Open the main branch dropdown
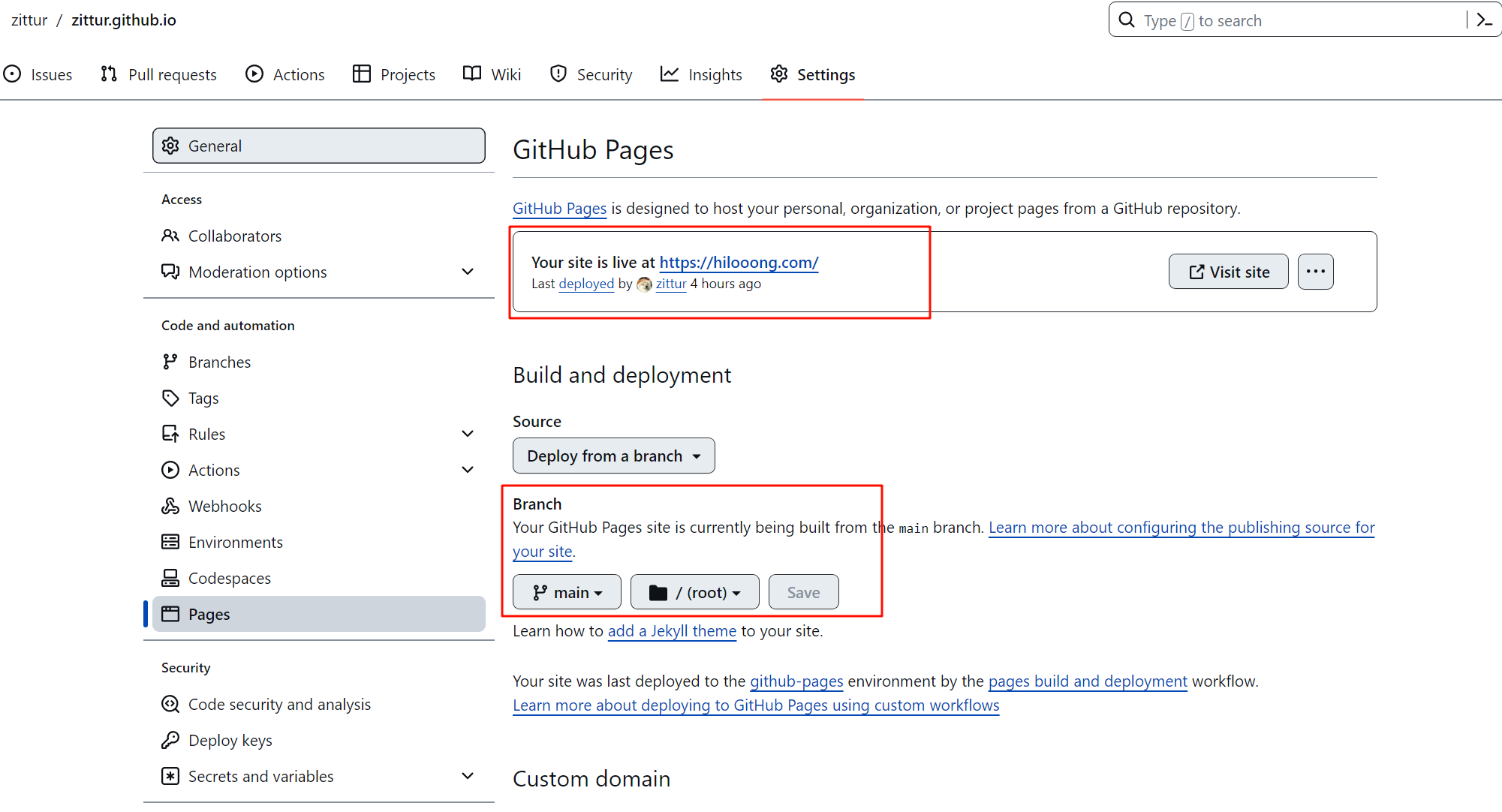Viewport: 1502px width, 812px height. tap(567, 592)
